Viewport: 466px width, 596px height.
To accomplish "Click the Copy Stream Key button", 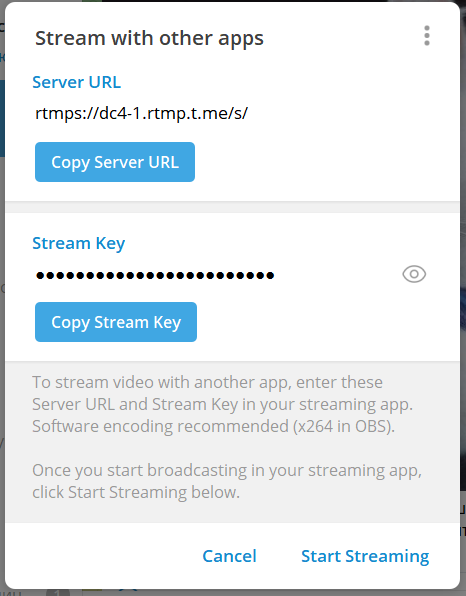I will point(116,322).
